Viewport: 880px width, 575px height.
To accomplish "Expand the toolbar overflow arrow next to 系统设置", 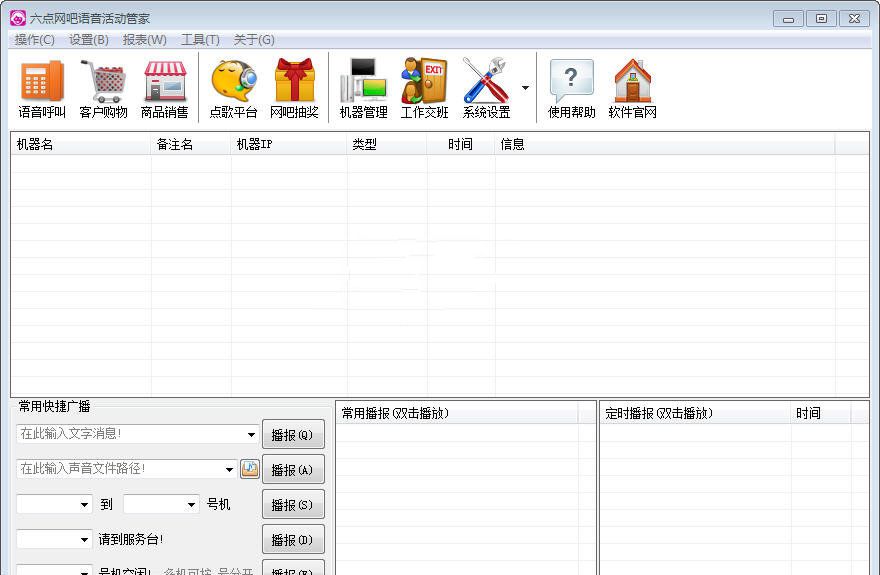I will pos(525,88).
